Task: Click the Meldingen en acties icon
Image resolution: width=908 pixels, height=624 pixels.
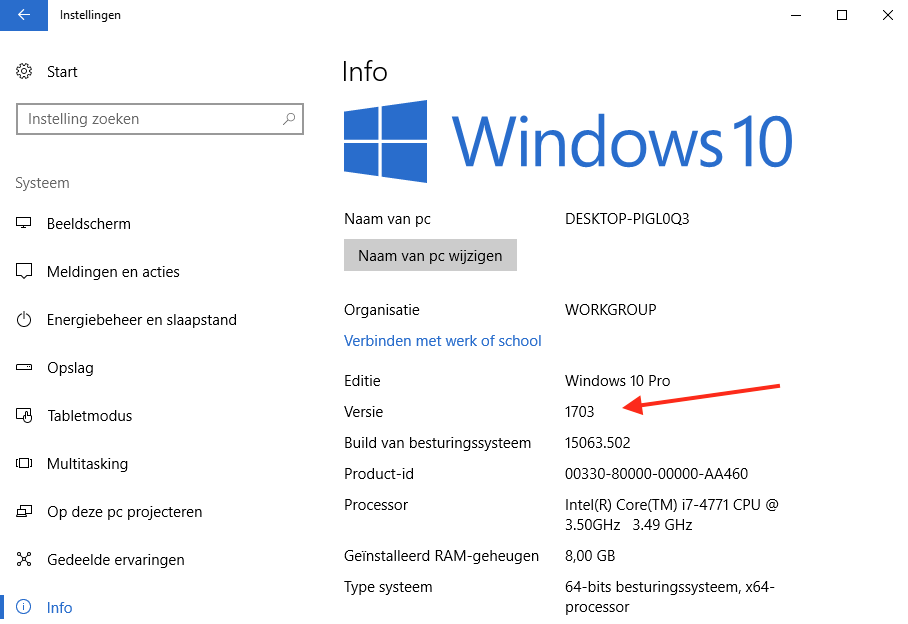Action: tap(25, 272)
